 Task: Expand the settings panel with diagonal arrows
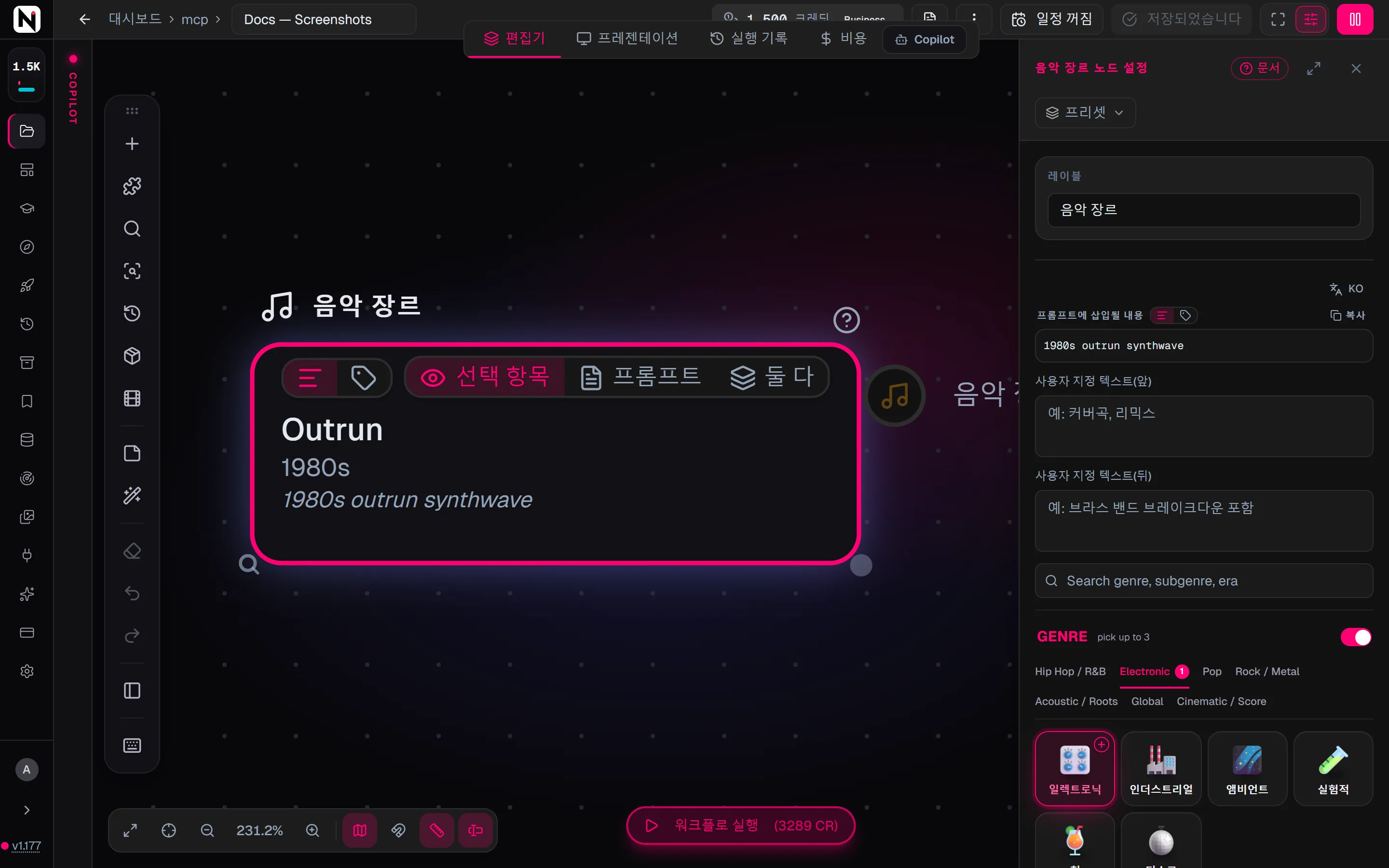click(x=1313, y=68)
